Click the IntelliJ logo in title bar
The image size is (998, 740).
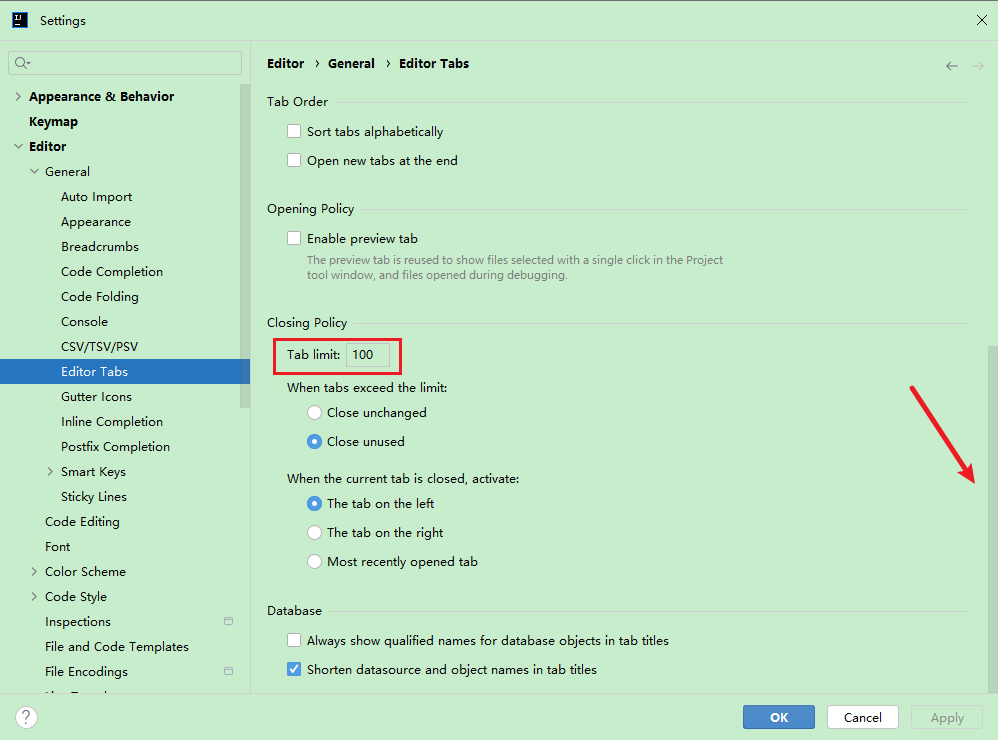click(19, 20)
